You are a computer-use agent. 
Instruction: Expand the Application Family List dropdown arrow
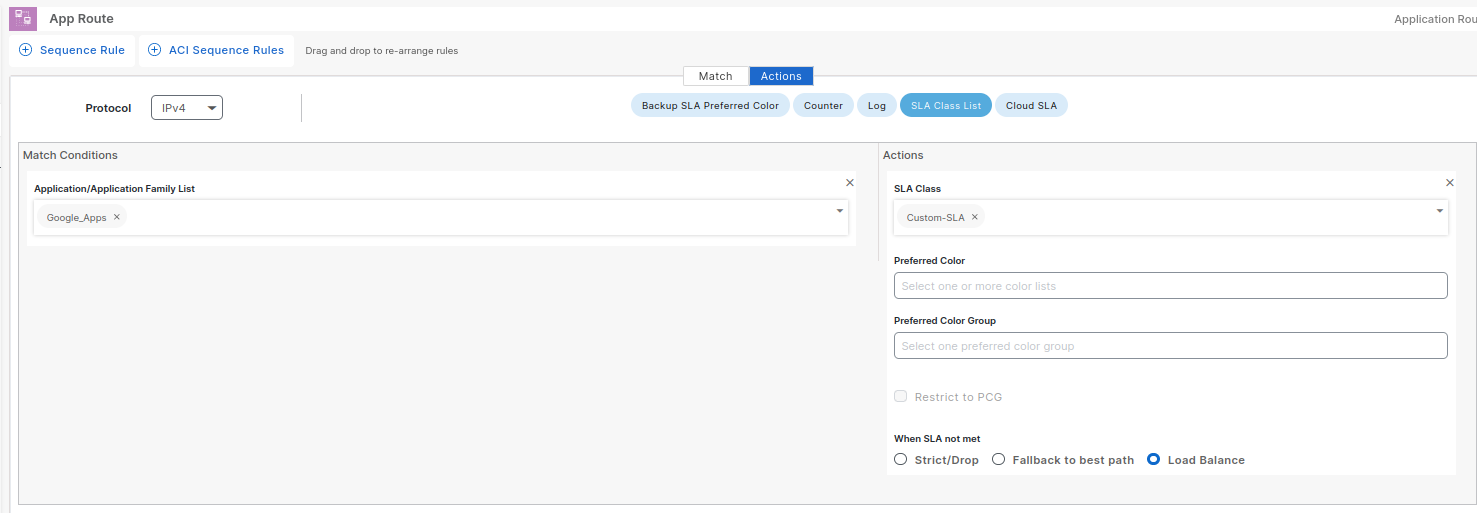pyautogui.click(x=840, y=211)
